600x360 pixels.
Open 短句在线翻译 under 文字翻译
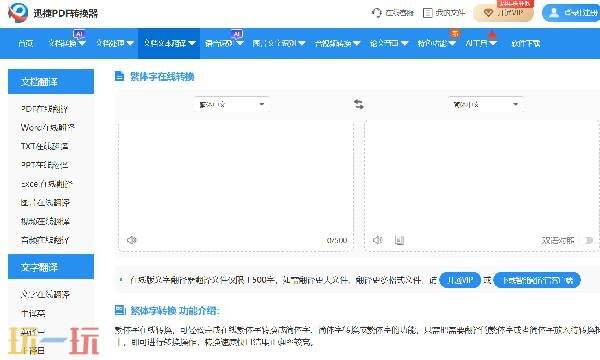pyautogui.click(x=45, y=294)
